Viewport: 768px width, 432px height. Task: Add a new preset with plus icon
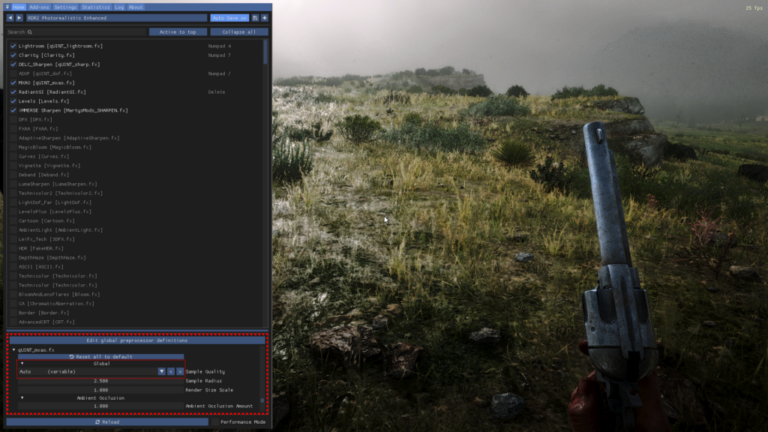point(264,18)
